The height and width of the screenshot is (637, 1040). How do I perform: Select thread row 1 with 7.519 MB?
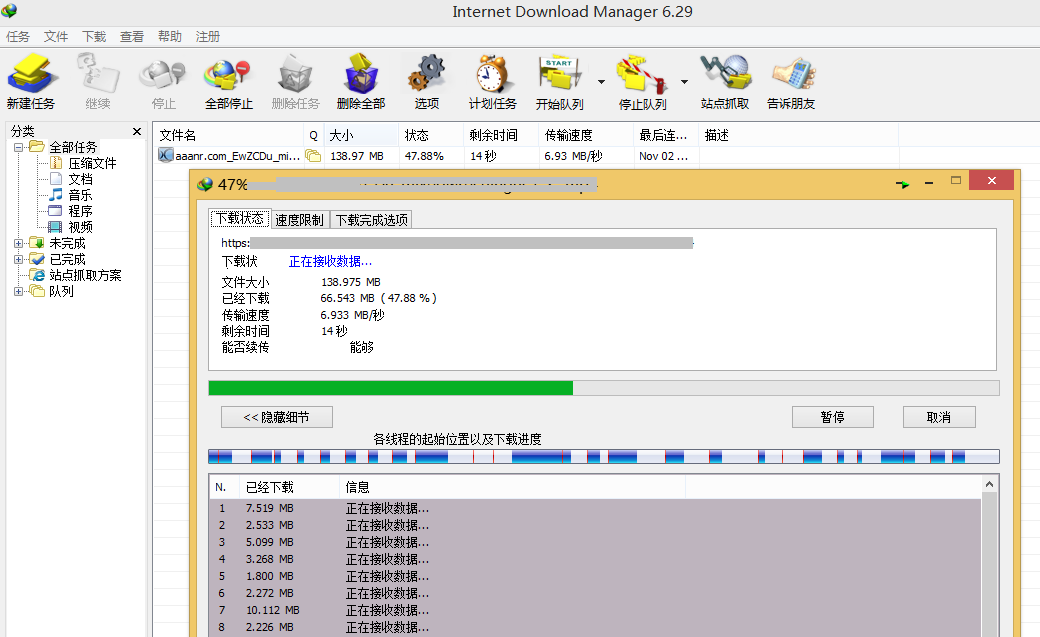(x=595, y=508)
